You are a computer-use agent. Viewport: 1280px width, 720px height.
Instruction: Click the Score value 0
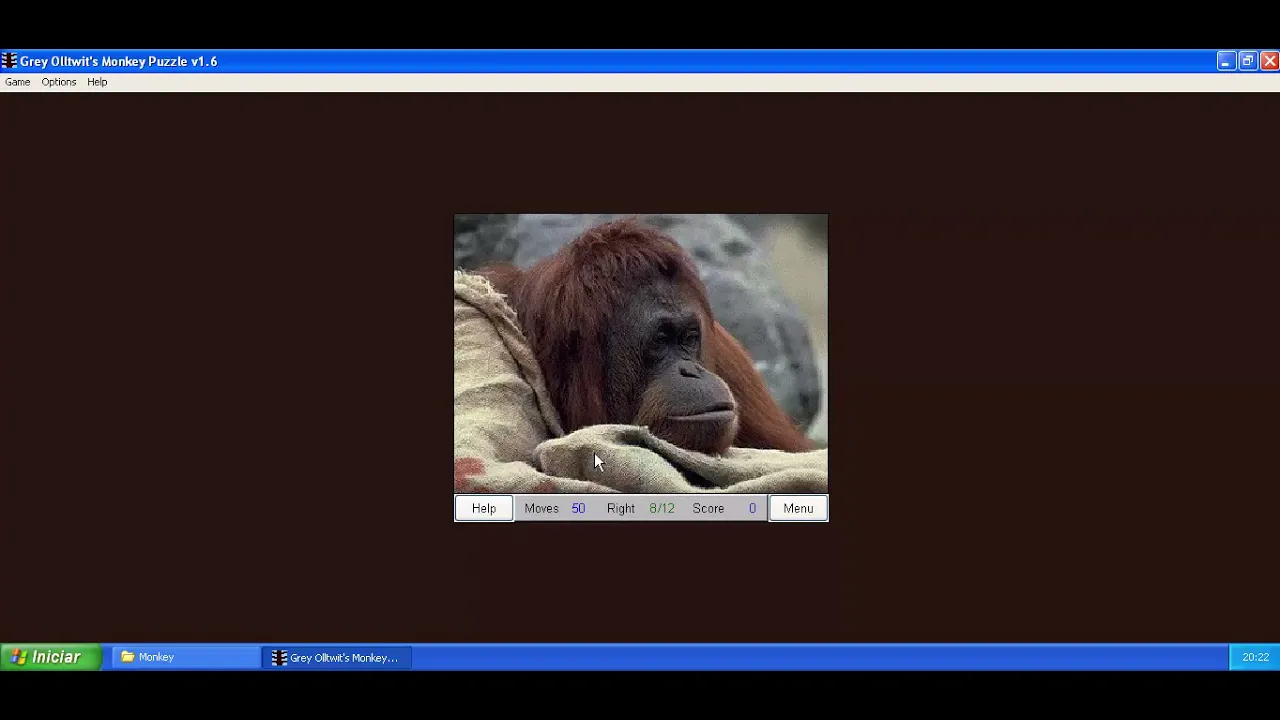click(x=752, y=508)
